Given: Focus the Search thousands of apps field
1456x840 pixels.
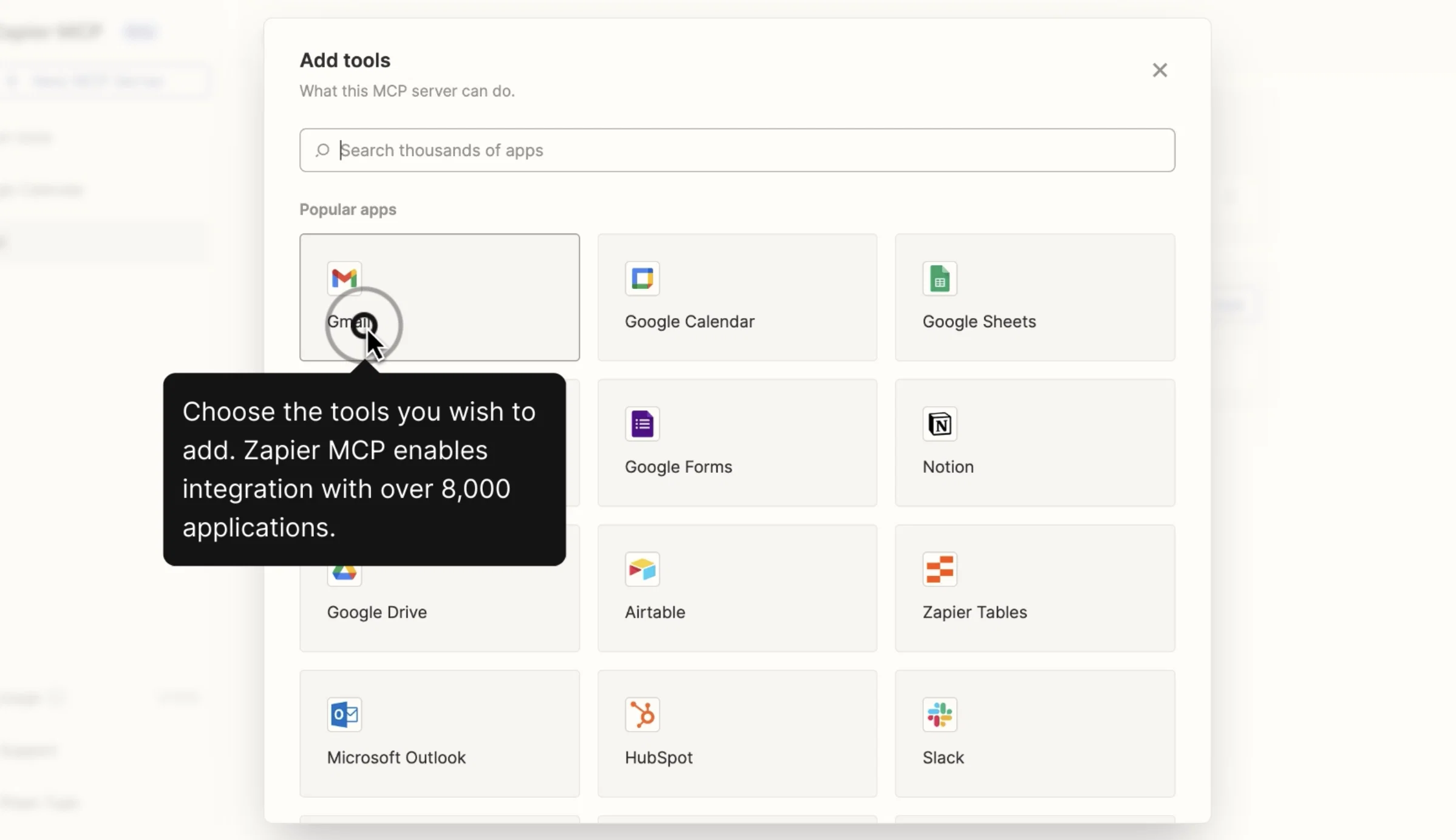Looking at the screenshot, I should pyautogui.click(x=737, y=150).
